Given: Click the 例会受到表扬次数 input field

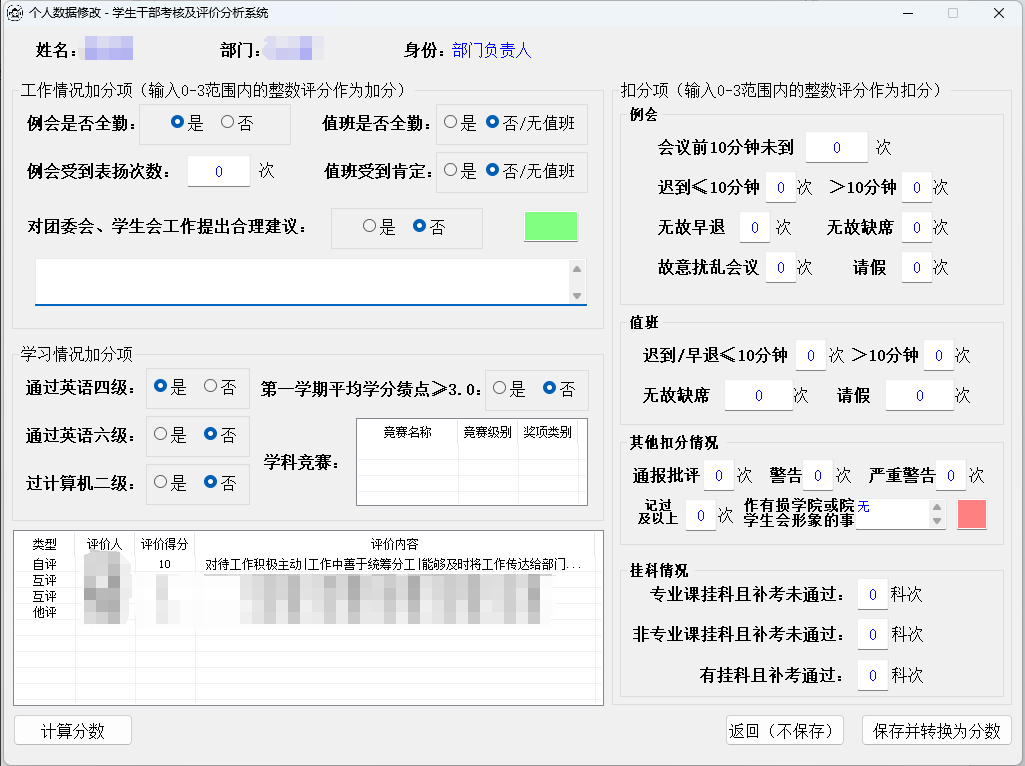Looking at the screenshot, I should 218,171.
